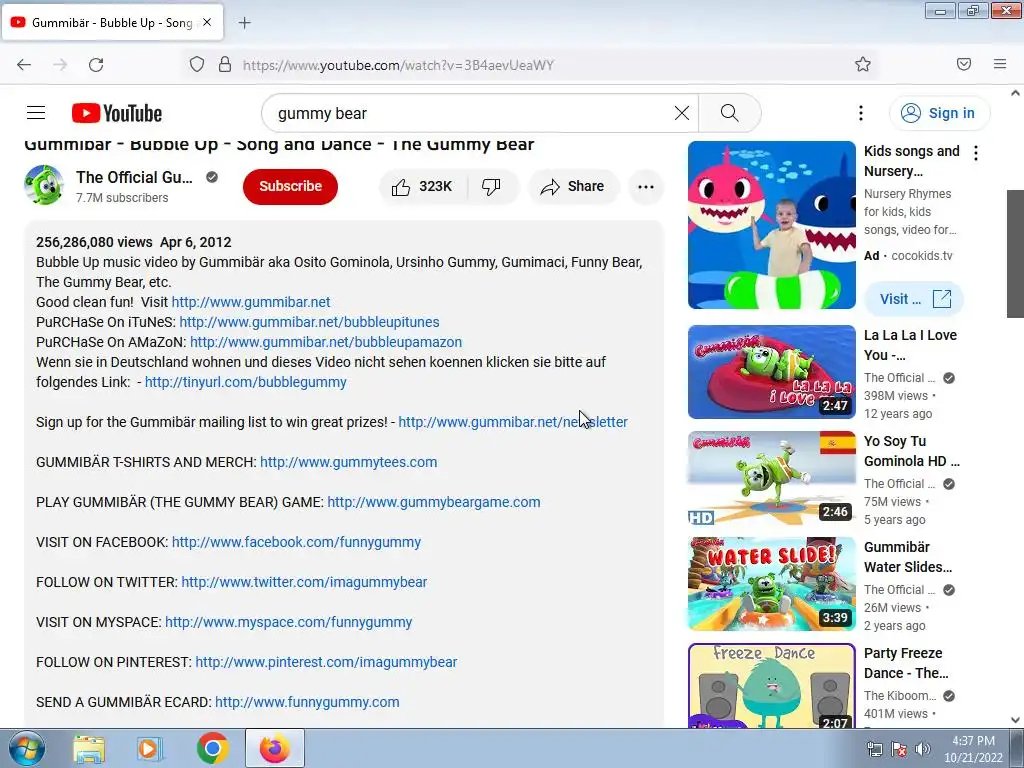This screenshot has height=768, width=1024.
Task: Launch File Explorer from the taskbar
Action: click(89, 749)
